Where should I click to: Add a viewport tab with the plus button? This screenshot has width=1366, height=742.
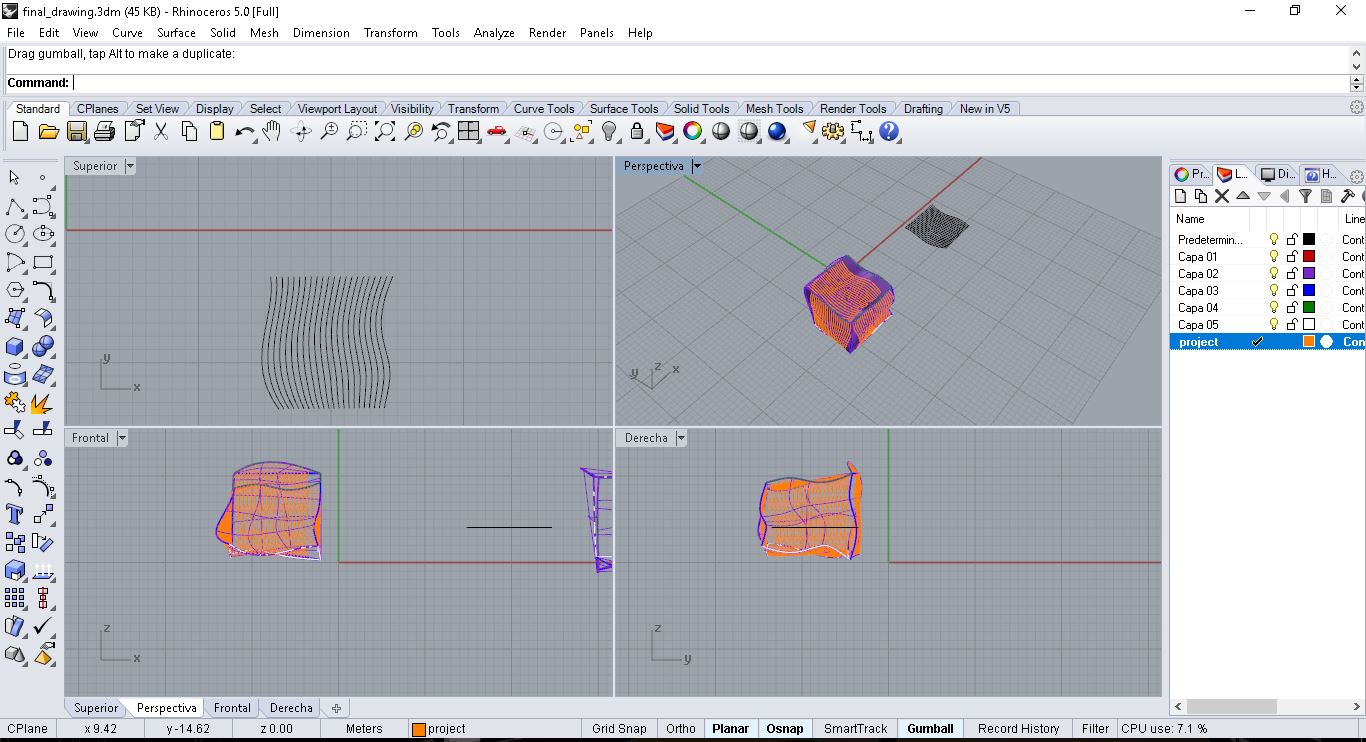(336, 708)
